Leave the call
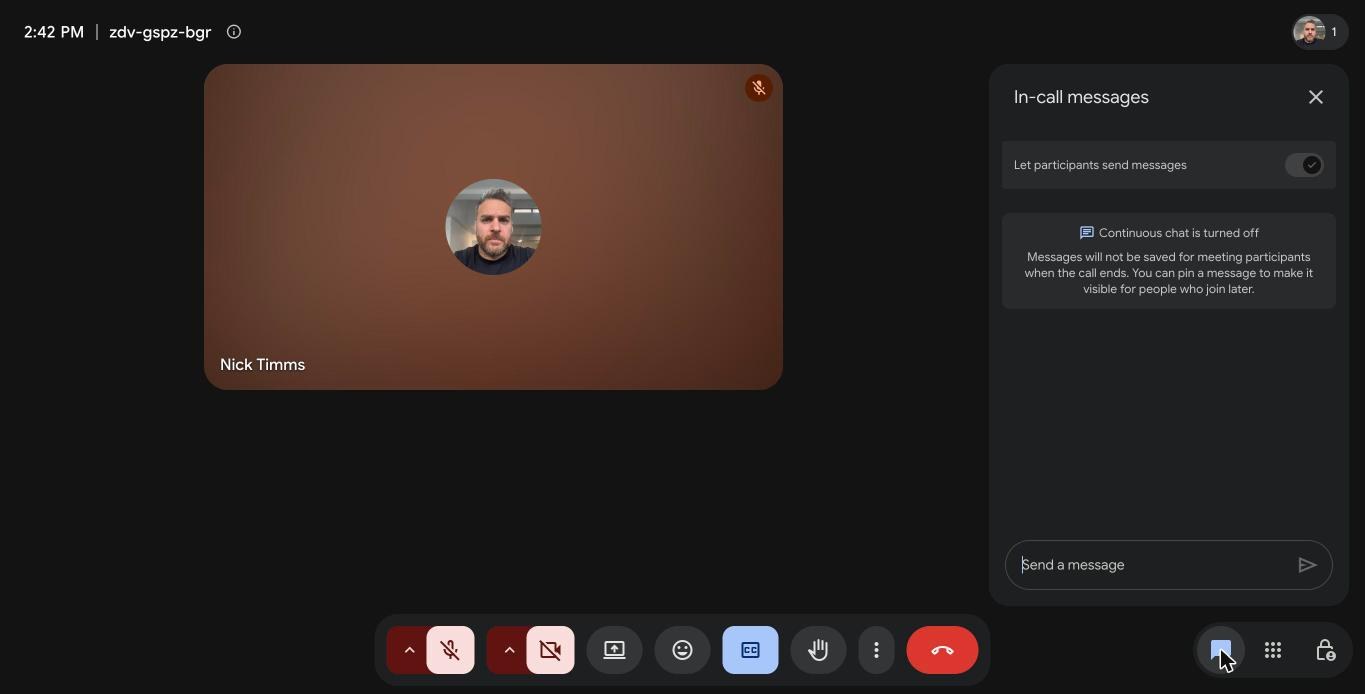 [942, 650]
